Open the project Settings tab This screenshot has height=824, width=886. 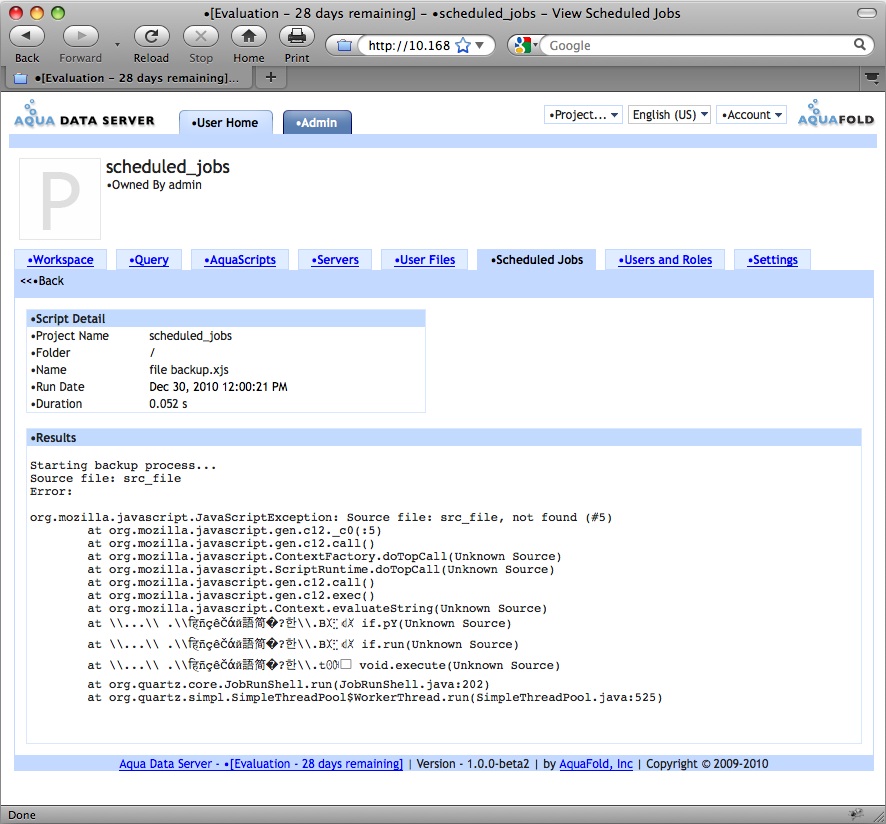pos(772,260)
